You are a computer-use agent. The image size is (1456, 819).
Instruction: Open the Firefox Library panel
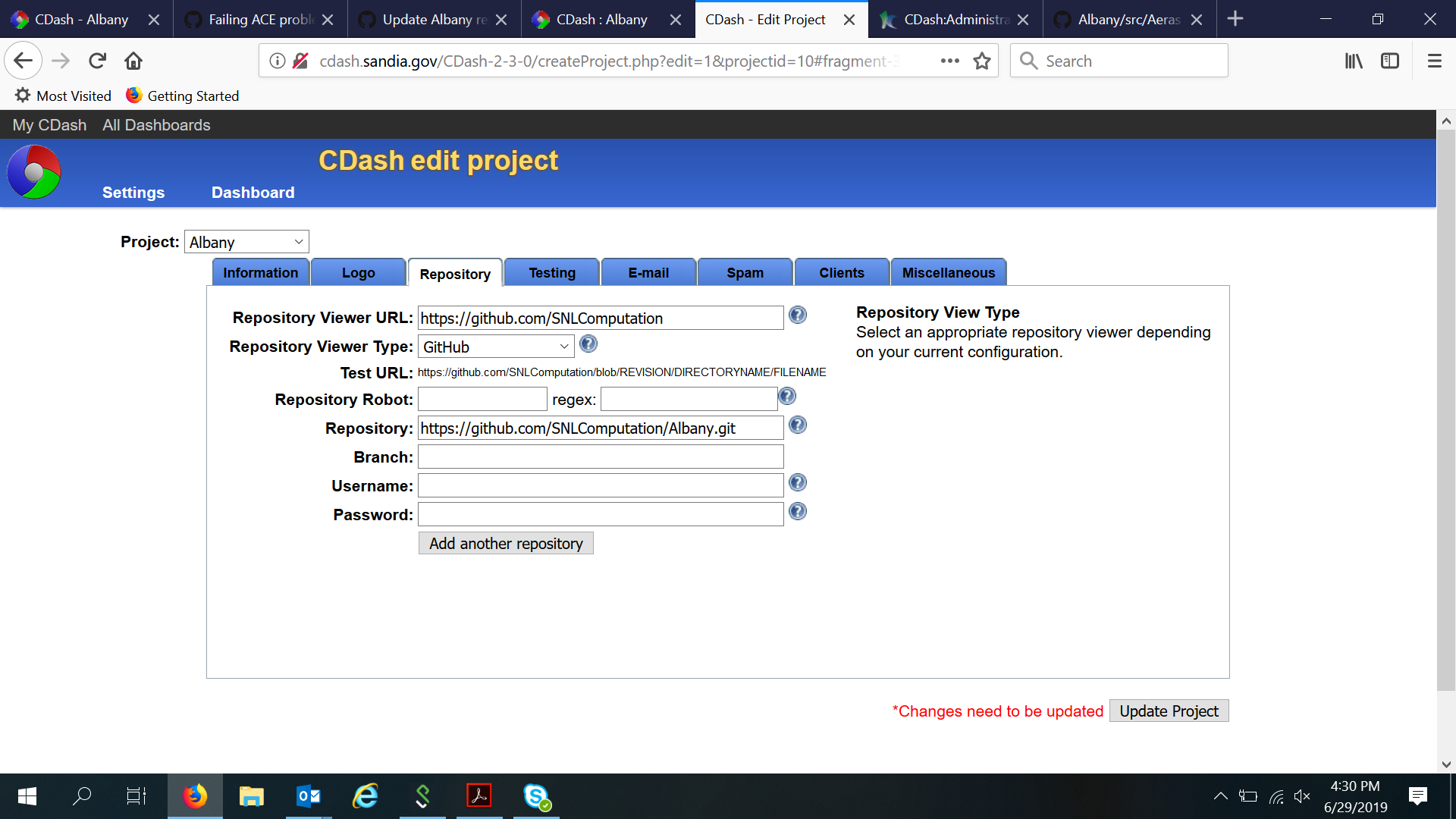point(1353,61)
